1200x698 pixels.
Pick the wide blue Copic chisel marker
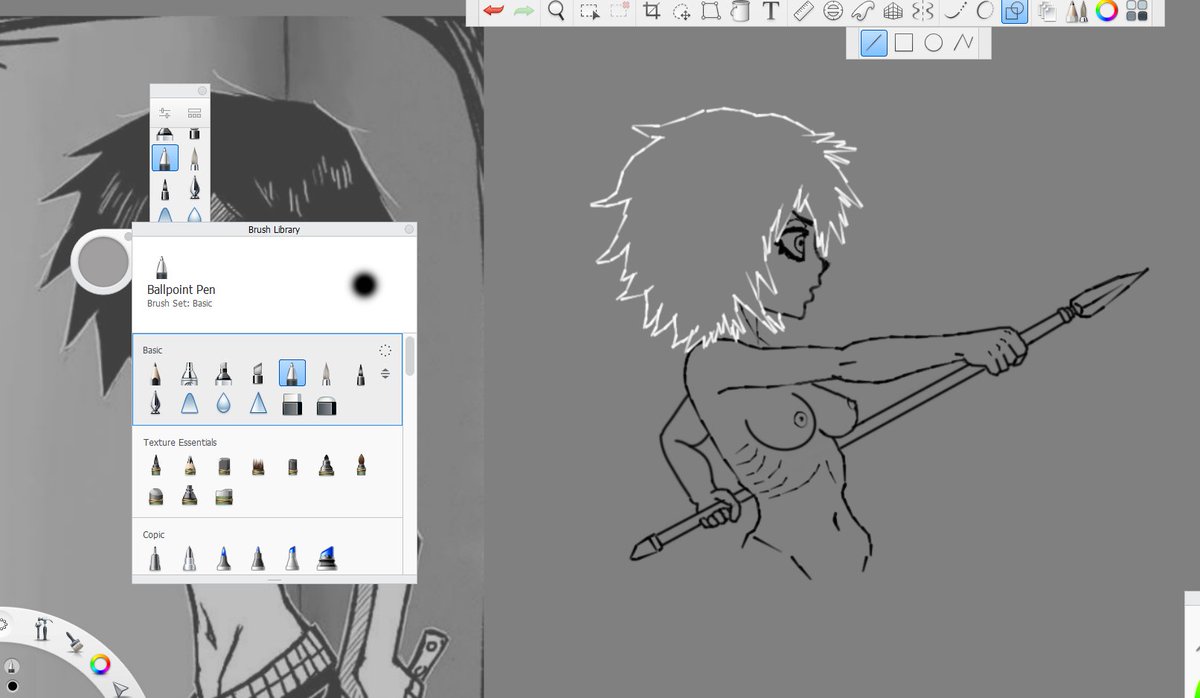coord(326,558)
